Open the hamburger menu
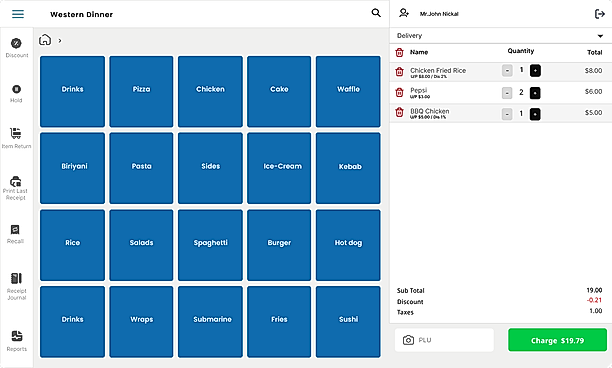 [18, 14]
